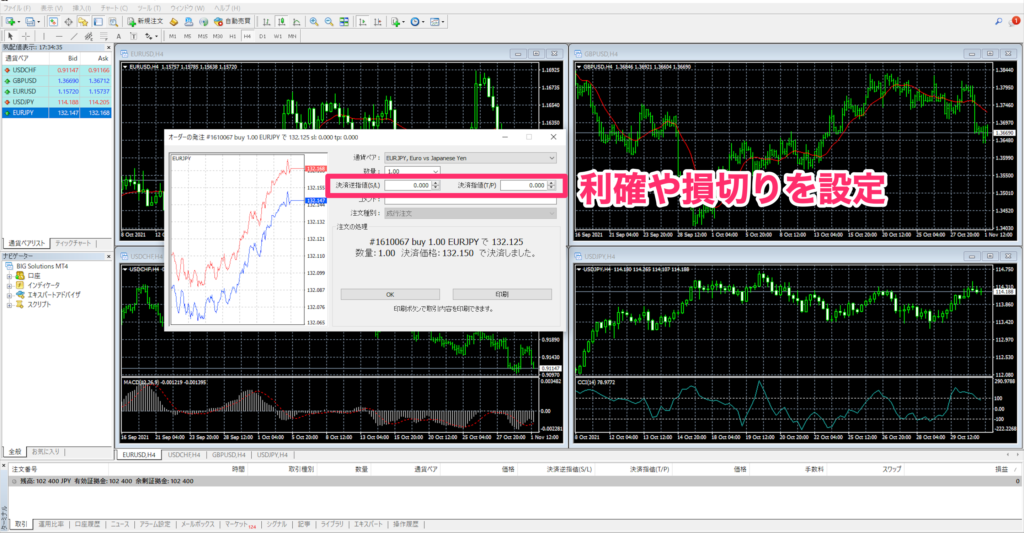Viewport: 1024px width, 533px height.
Task: Open the チャート menu
Action: 114,8
